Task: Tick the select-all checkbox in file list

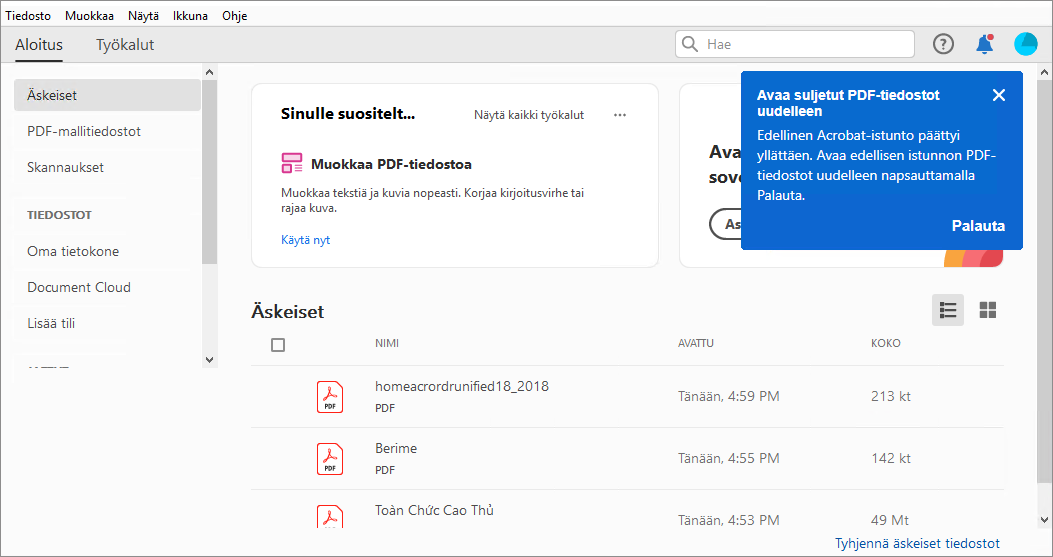Action: coord(278,344)
